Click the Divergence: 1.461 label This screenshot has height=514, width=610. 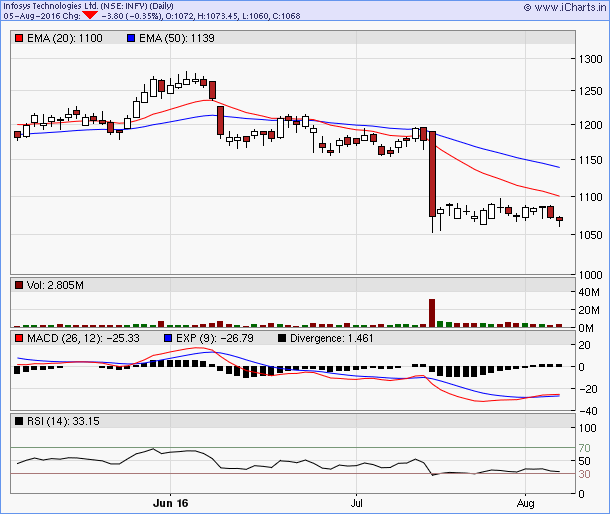point(331,338)
